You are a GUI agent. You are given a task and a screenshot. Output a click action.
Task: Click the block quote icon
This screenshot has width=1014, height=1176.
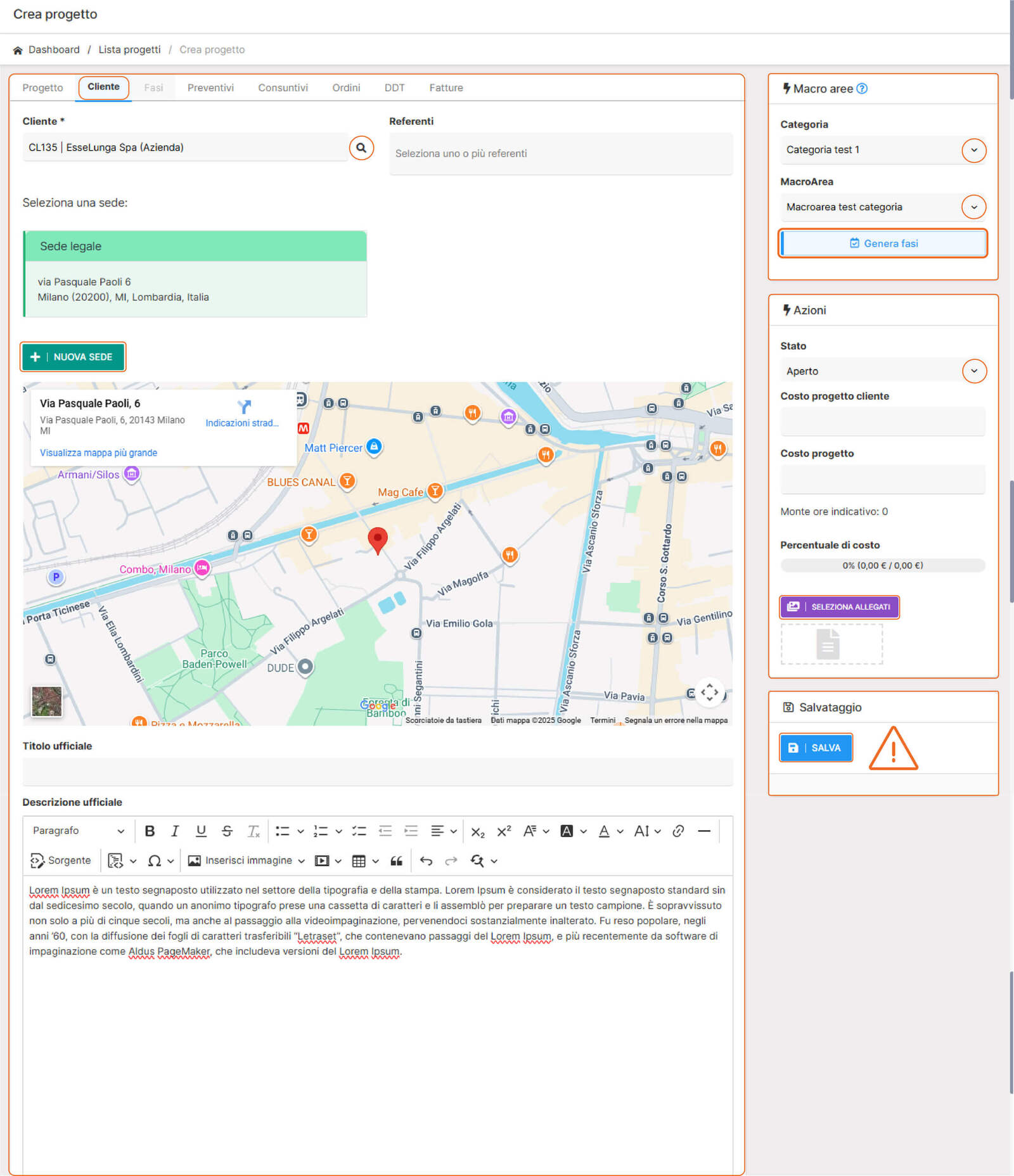(x=397, y=860)
